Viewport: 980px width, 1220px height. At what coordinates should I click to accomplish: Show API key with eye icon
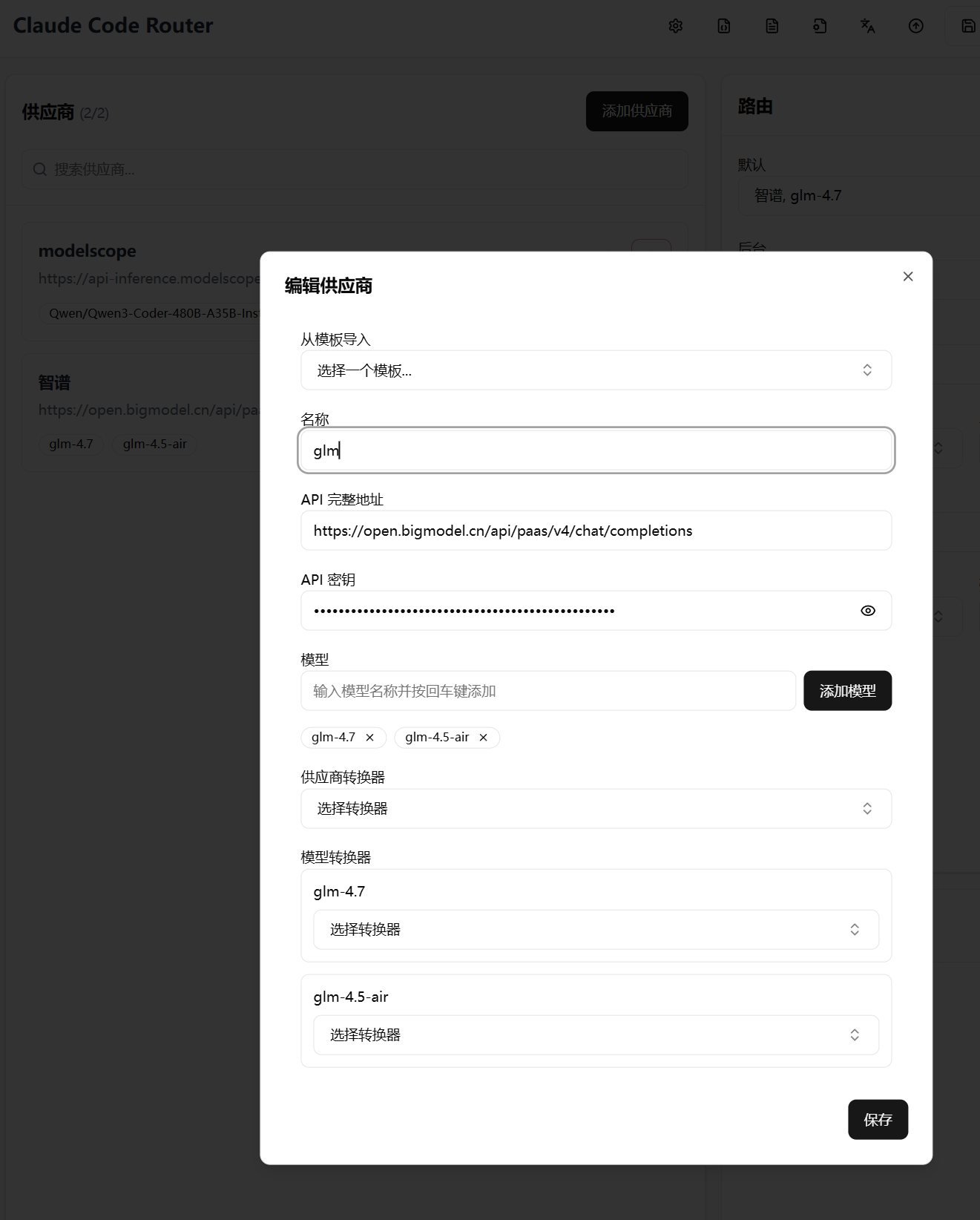pyautogui.click(x=868, y=611)
